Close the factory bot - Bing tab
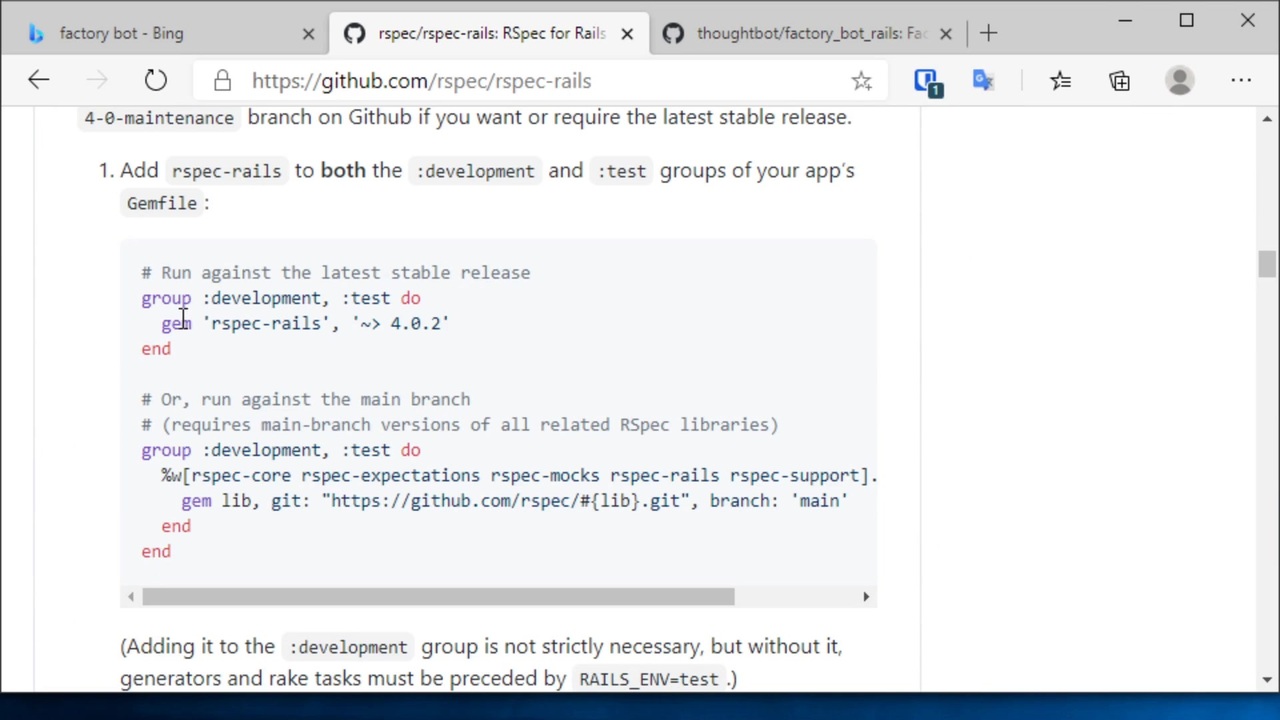1280x720 pixels. (308, 33)
